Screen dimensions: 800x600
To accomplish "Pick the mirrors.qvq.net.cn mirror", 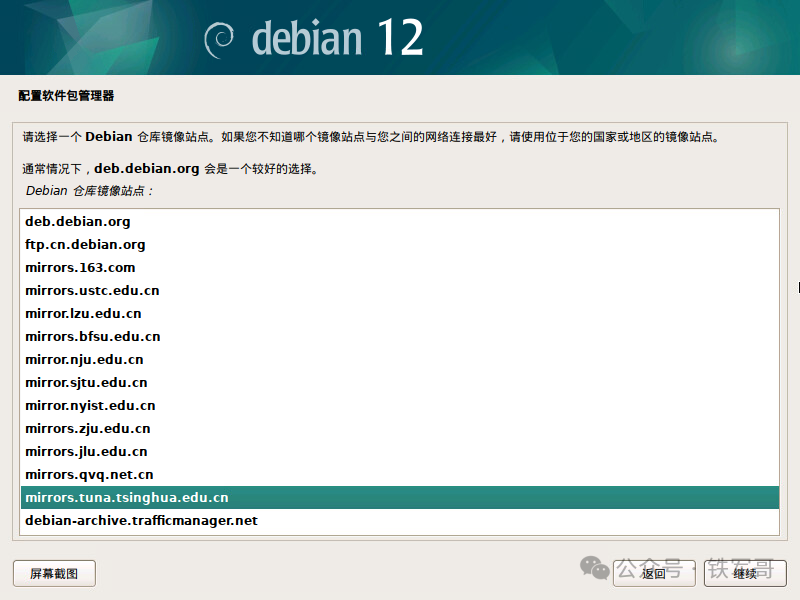I will [400, 474].
